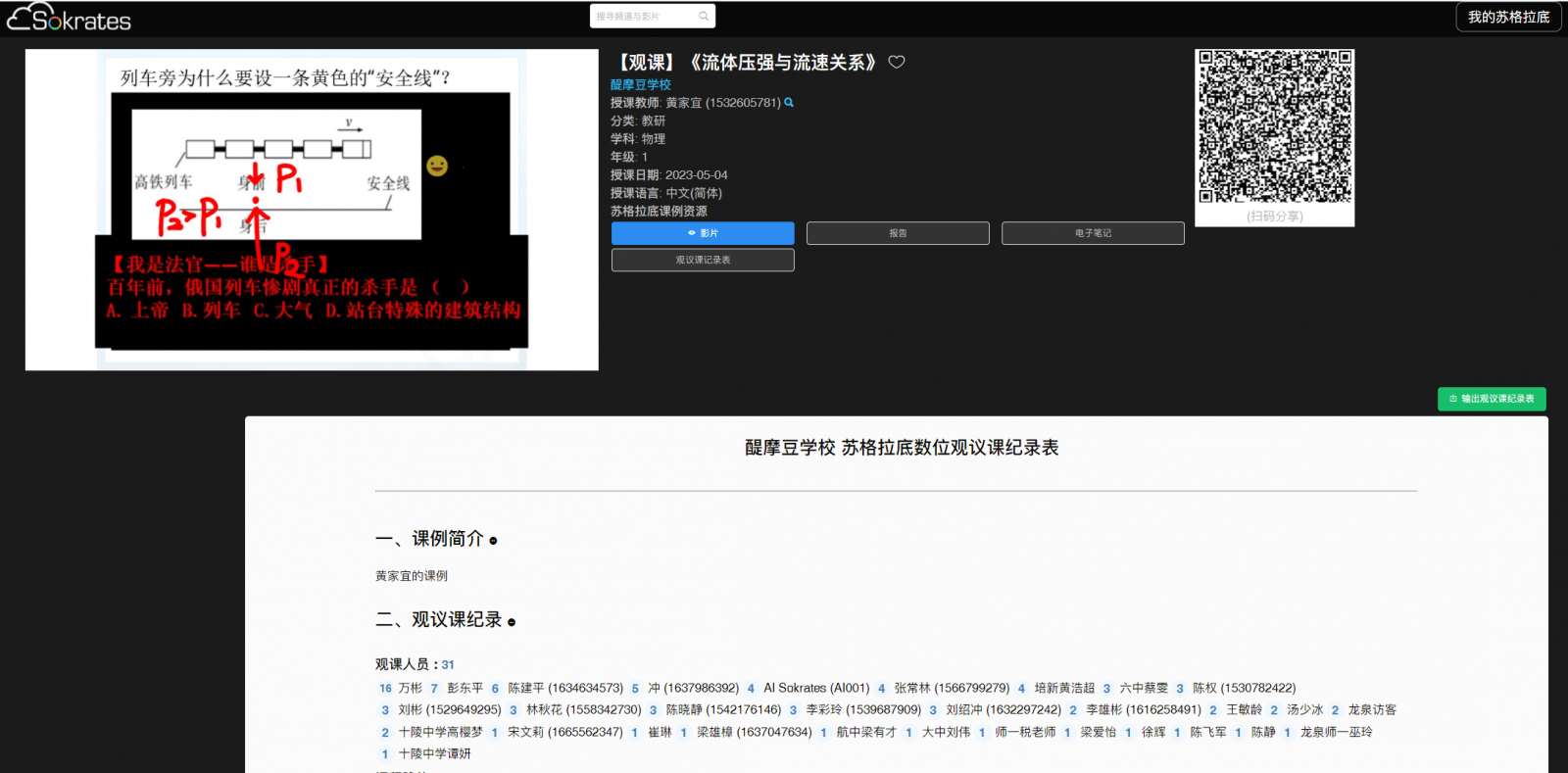The height and width of the screenshot is (773, 1568).
Task: Open the 电子笔记 tab
Action: click(1093, 233)
